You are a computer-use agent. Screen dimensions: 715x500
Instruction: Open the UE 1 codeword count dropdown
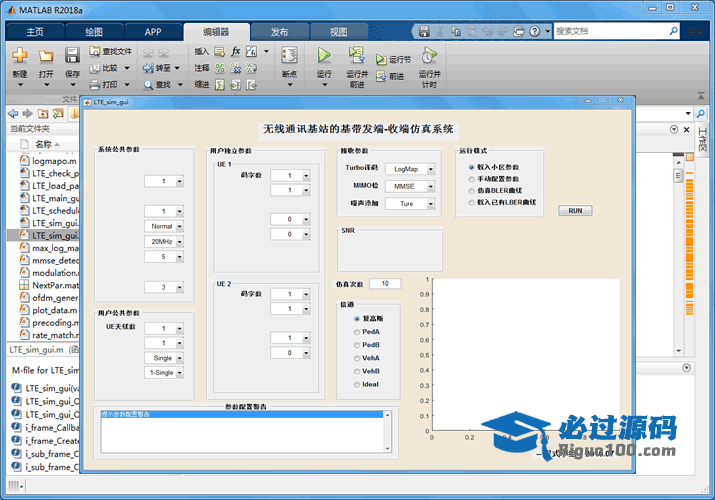click(290, 175)
